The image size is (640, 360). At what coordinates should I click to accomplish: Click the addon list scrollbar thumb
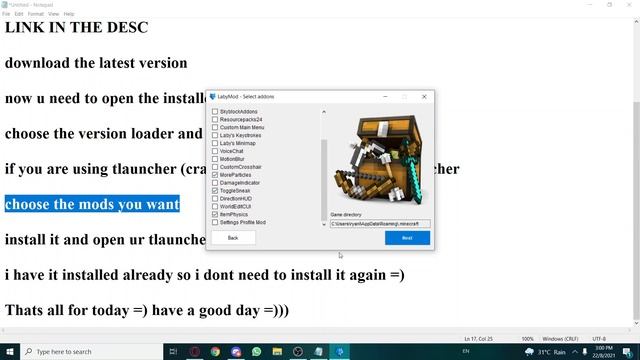tap(324, 180)
